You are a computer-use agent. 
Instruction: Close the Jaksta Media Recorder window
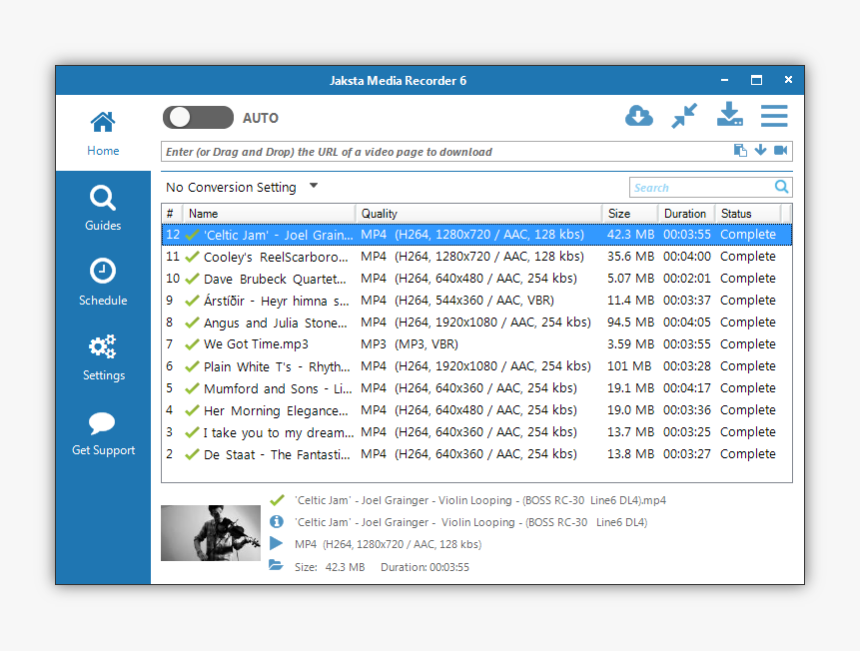(x=788, y=80)
